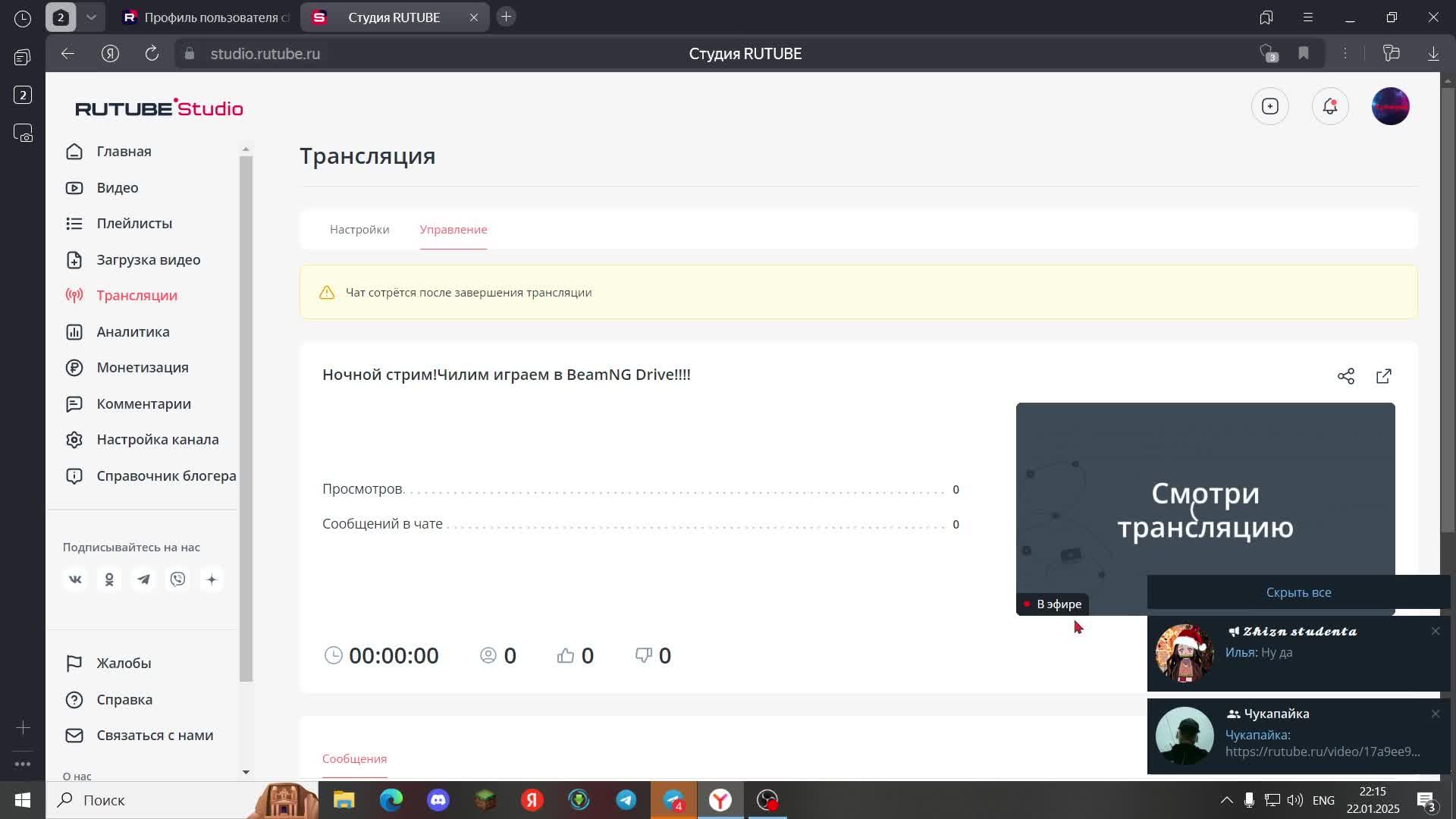Viewport: 1456px width, 819px height.
Task: Open File Explorer from taskbar
Action: [x=344, y=801]
